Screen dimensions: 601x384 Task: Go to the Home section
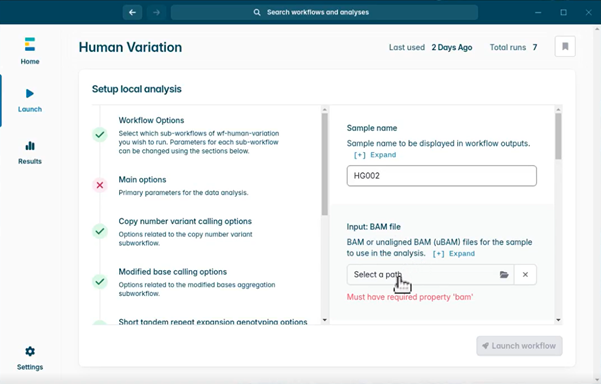(x=30, y=51)
